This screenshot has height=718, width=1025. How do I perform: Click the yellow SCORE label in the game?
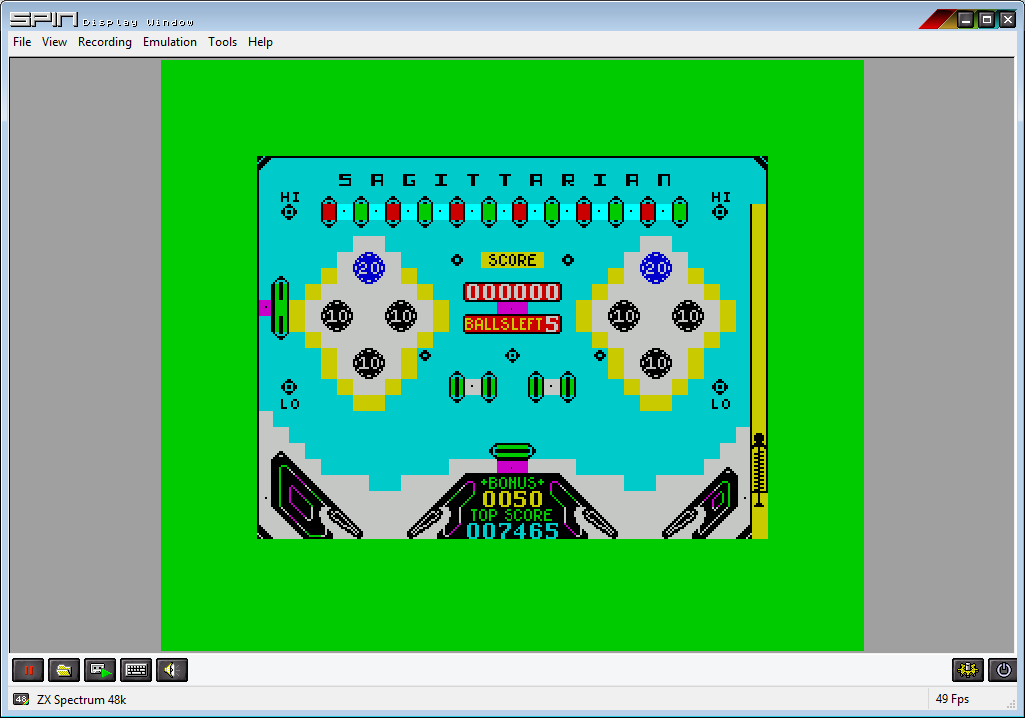point(512,260)
